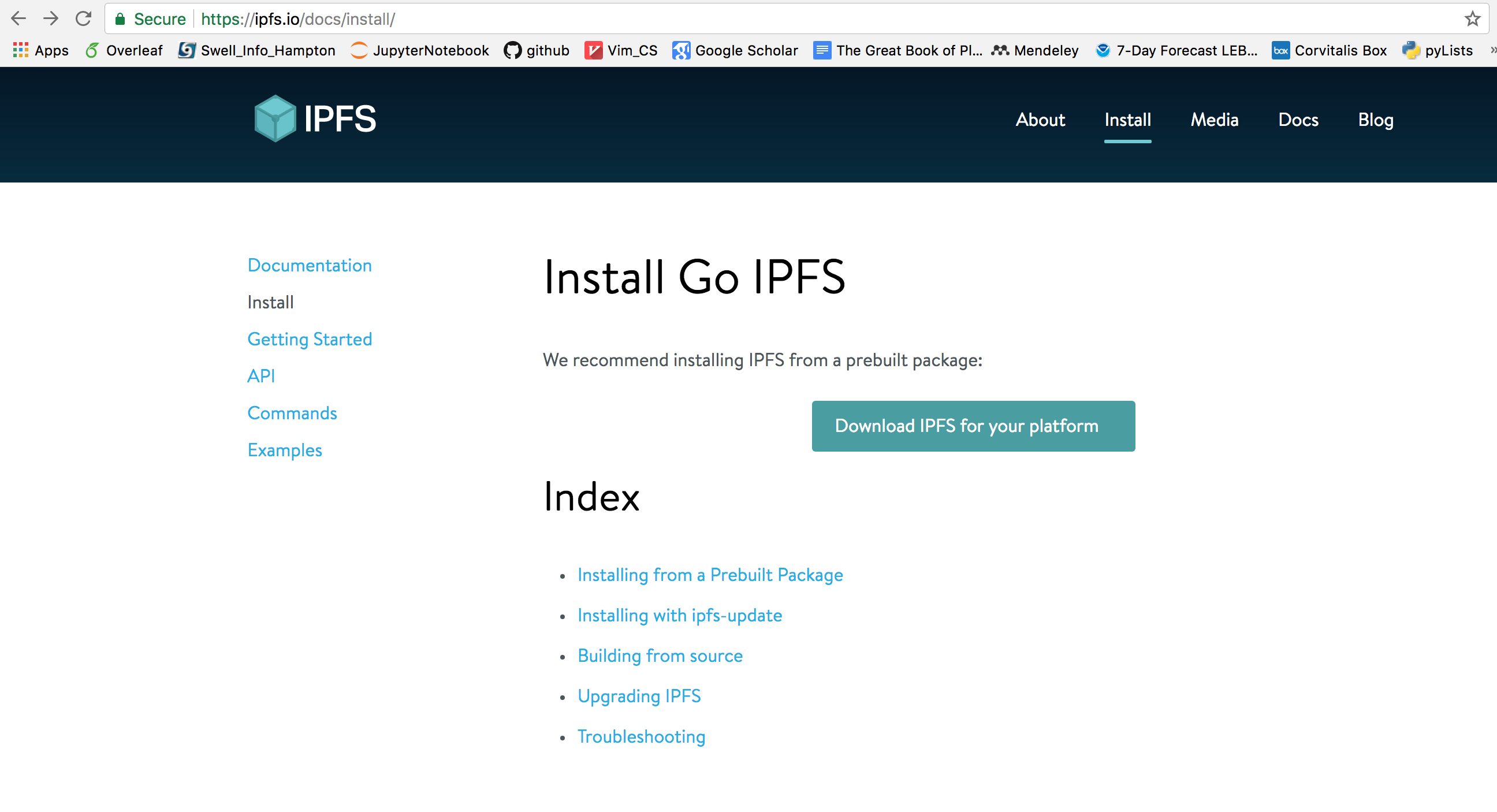Reload the page with the refresh icon
1497x812 pixels.
point(84,18)
